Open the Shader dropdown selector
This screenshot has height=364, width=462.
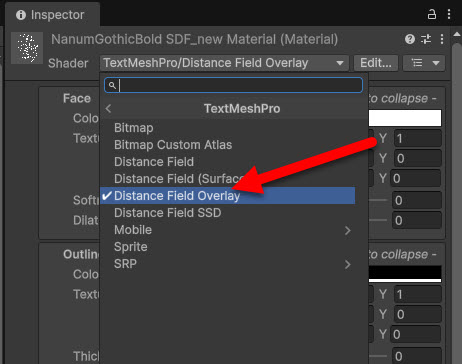coord(224,63)
